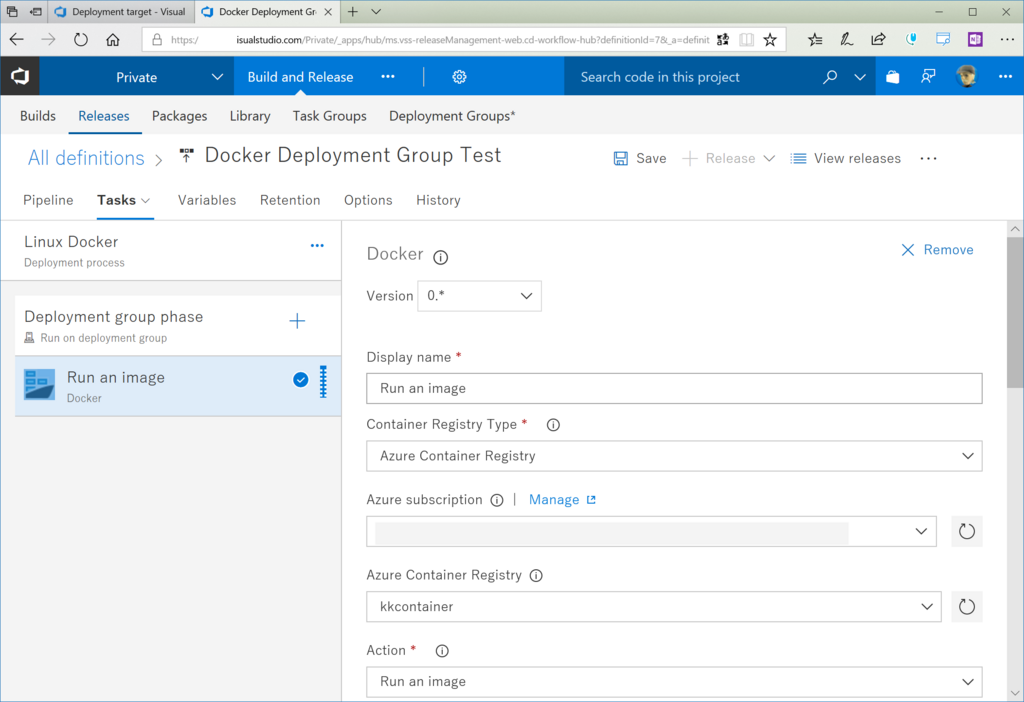The height and width of the screenshot is (702, 1024).
Task: Open the shopping bag marketplace icon
Action: pyautogui.click(x=892, y=77)
